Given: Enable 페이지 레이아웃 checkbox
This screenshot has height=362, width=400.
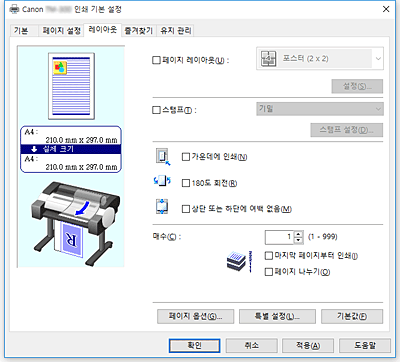Looking at the screenshot, I should pos(156,60).
